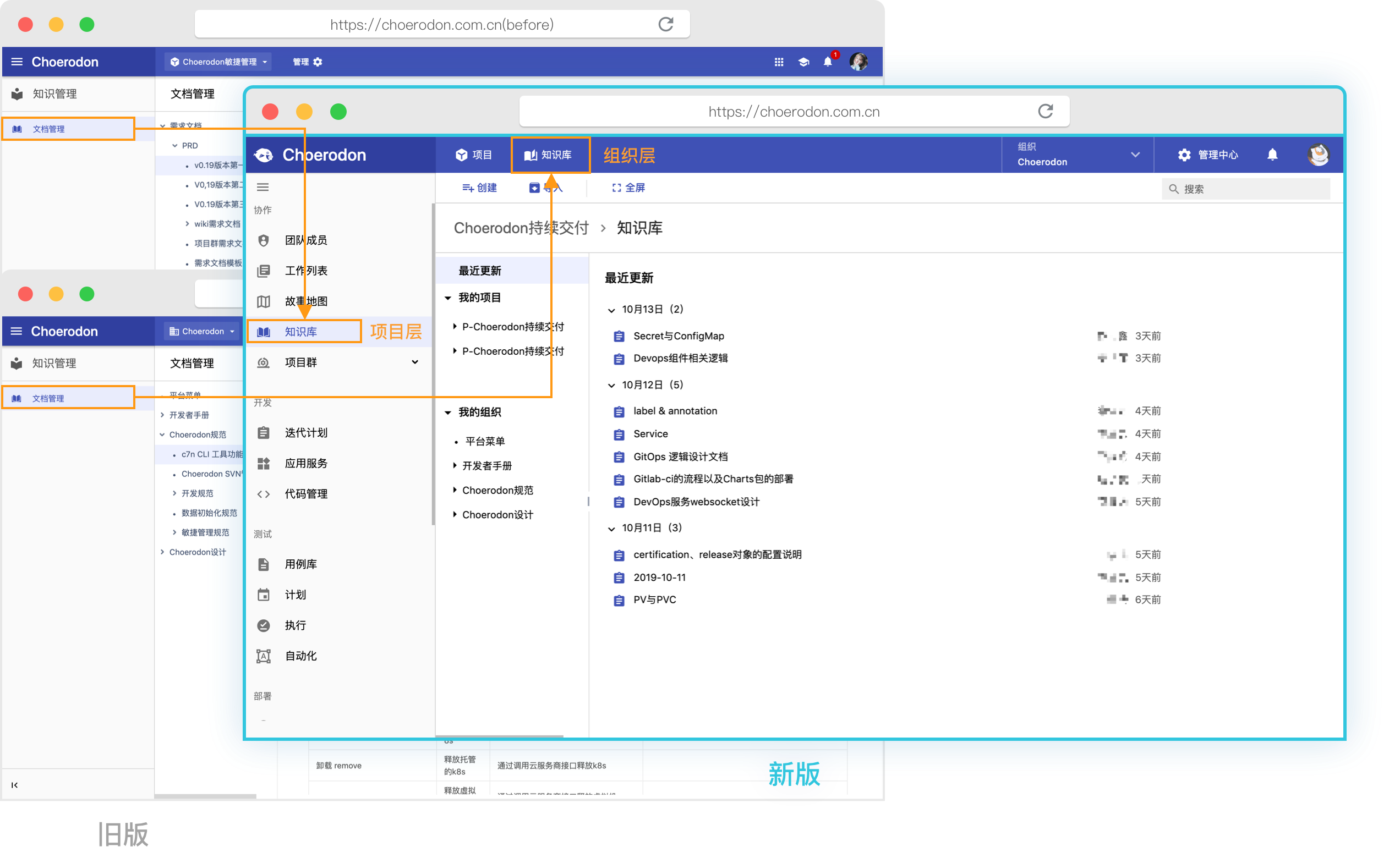
Task: Expand Choerodon设计 in 我的组织 tree
Action: tap(455, 514)
